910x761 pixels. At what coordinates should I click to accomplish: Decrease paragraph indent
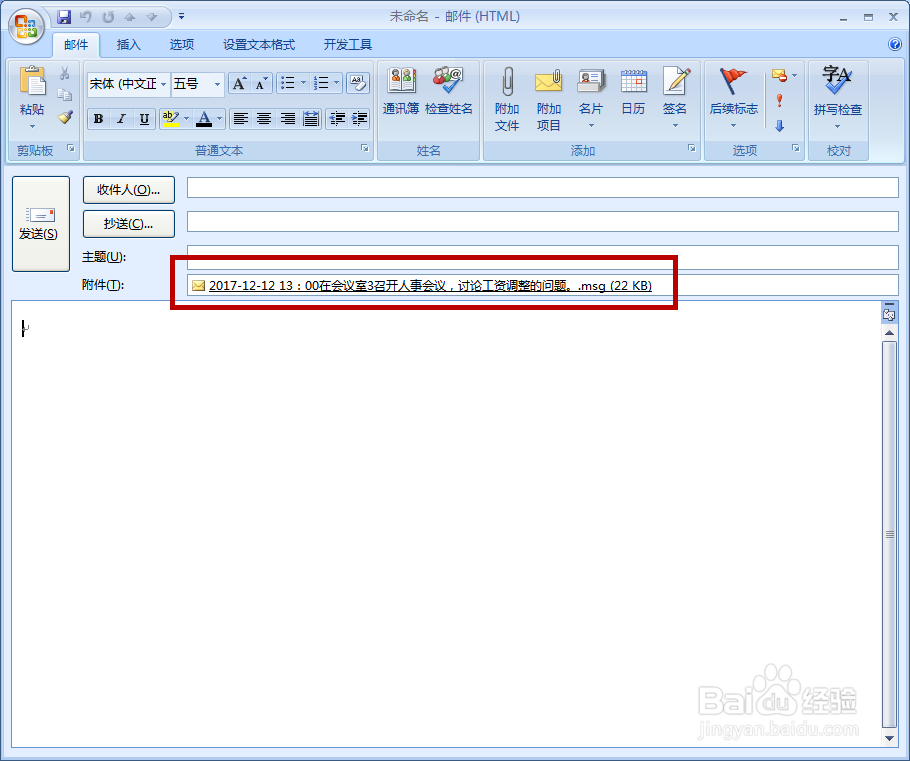click(337, 119)
